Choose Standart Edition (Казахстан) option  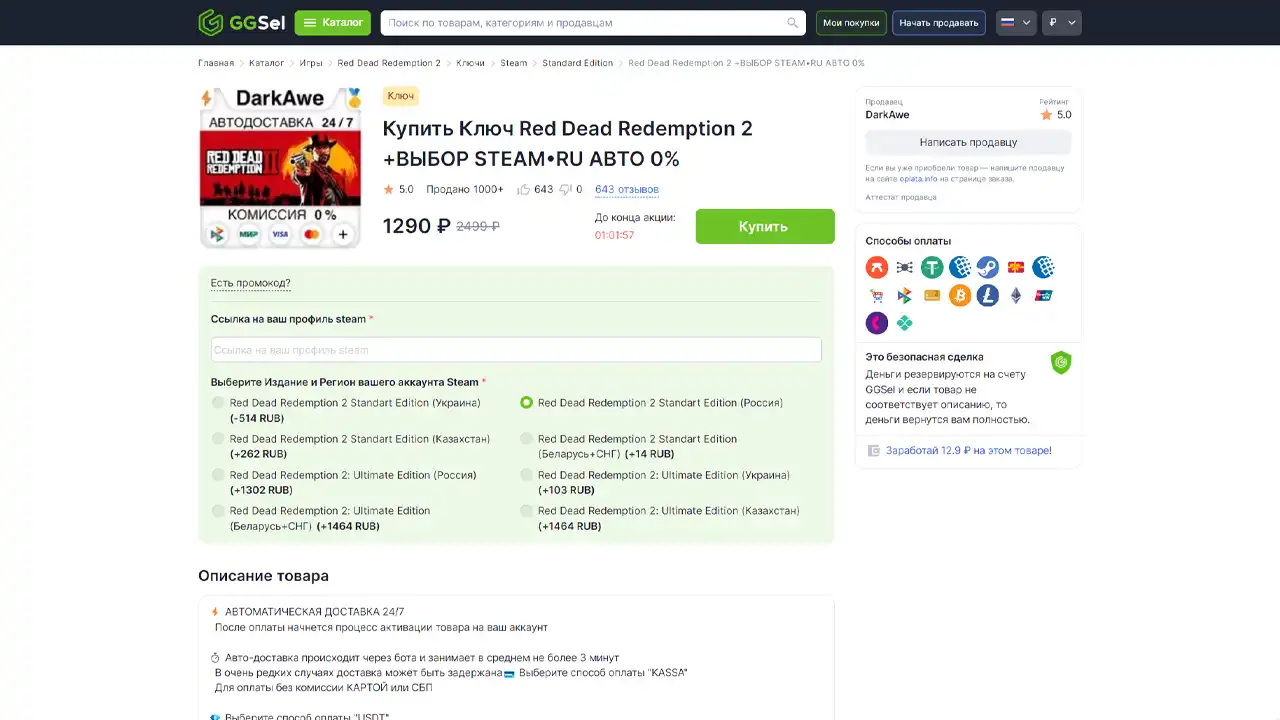(218, 439)
